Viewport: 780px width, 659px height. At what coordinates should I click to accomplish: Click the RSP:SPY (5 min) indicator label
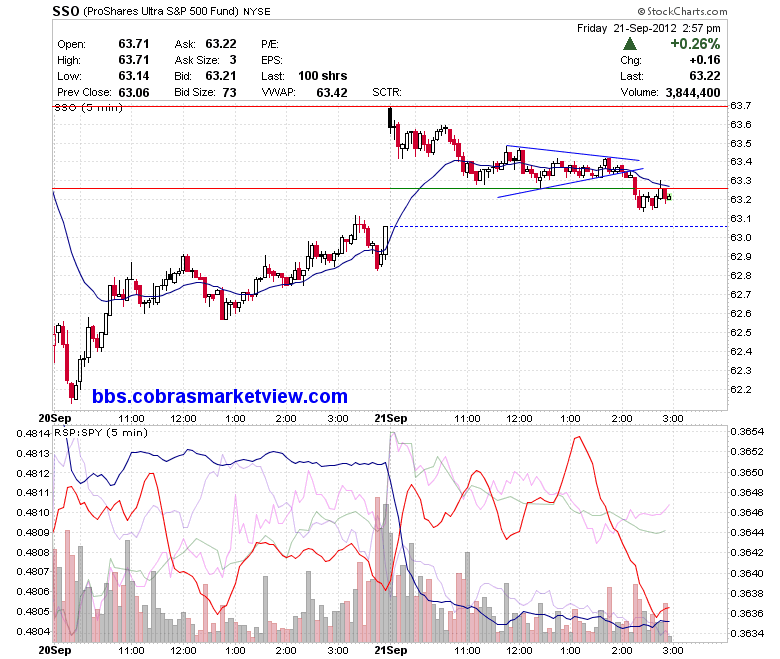(x=101, y=432)
